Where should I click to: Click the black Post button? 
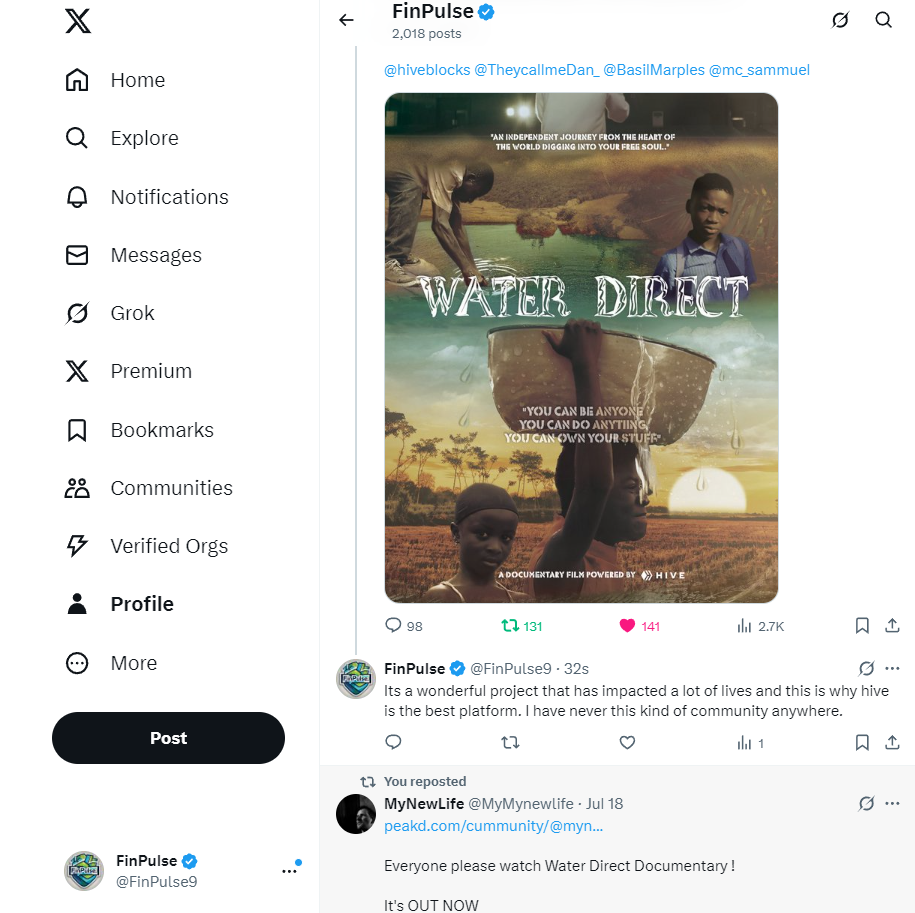(168, 738)
